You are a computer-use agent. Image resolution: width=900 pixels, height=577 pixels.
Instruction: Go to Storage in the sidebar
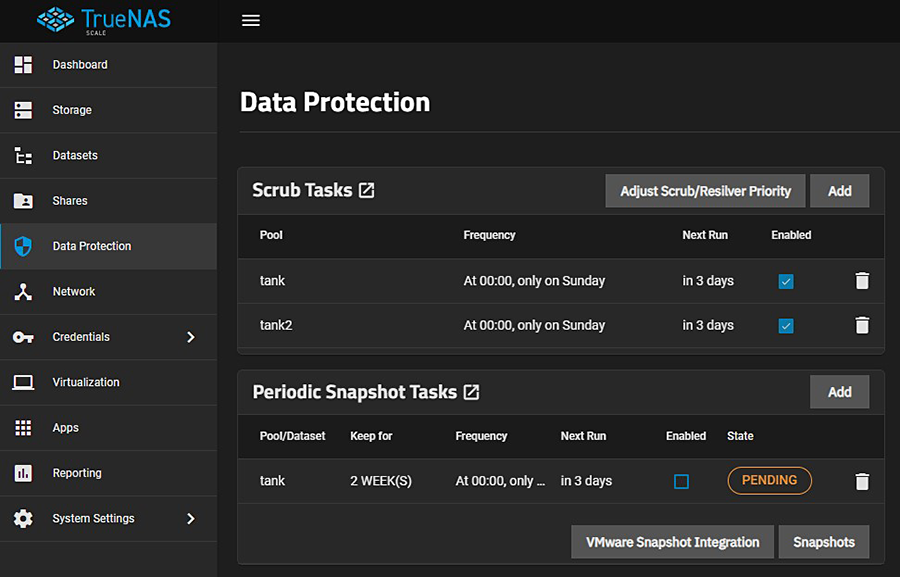pyautogui.click(x=72, y=110)
